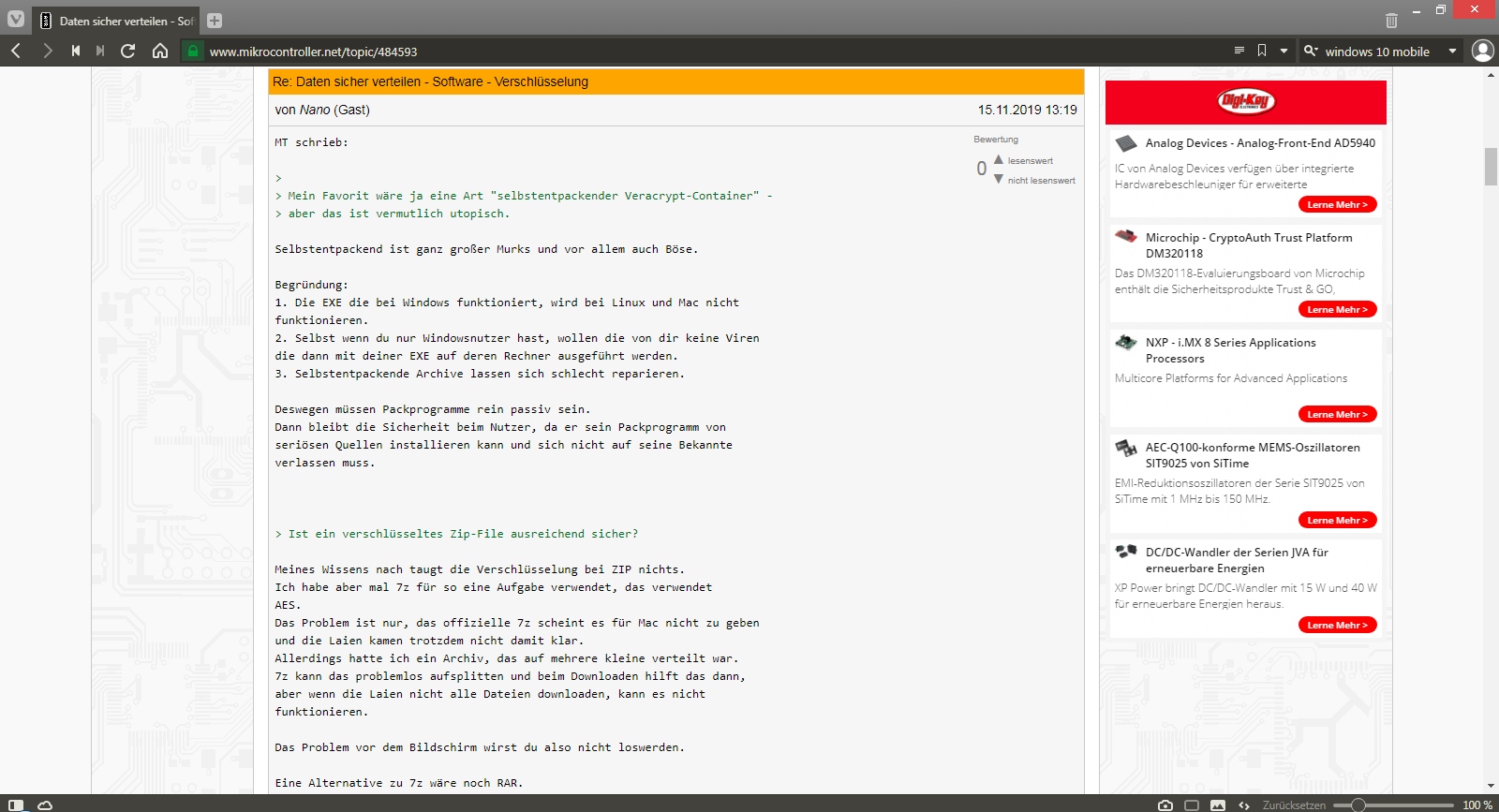Click quoted line about Zip-File security
1499x812 pixels.
456,534
